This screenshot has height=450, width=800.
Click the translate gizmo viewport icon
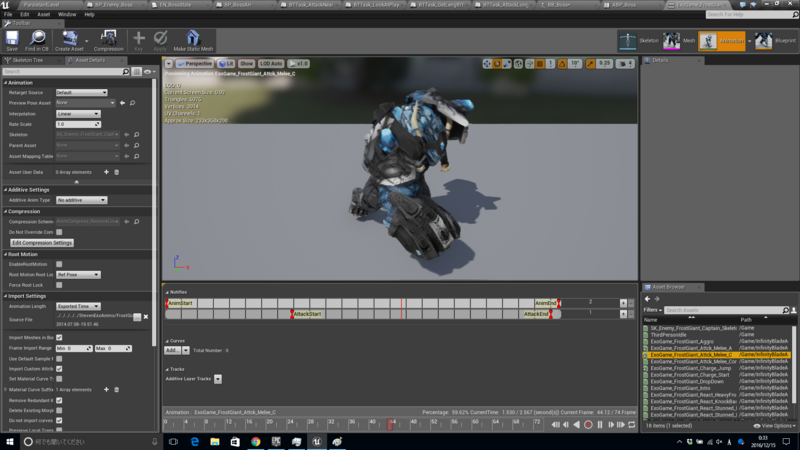[487, 64]
